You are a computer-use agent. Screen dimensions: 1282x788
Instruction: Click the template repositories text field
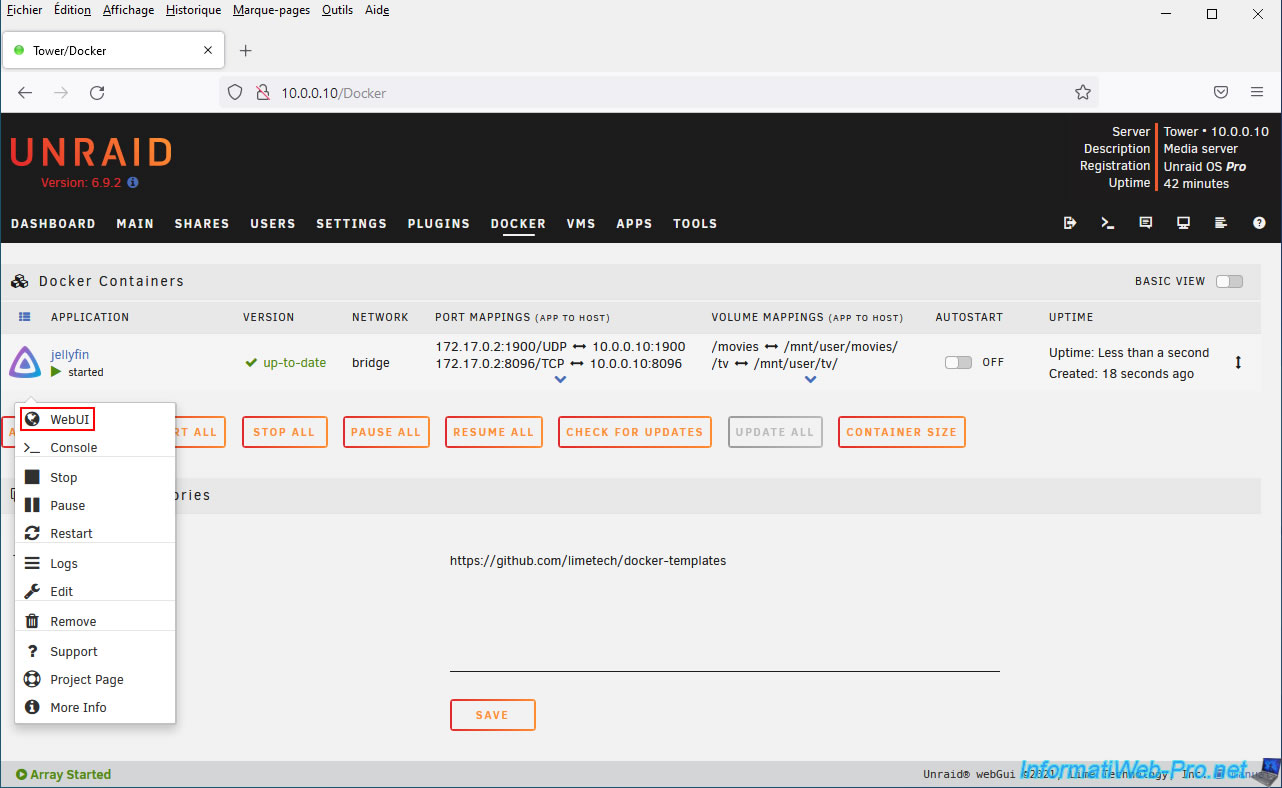pyautogui.click(x=724, y=610)
